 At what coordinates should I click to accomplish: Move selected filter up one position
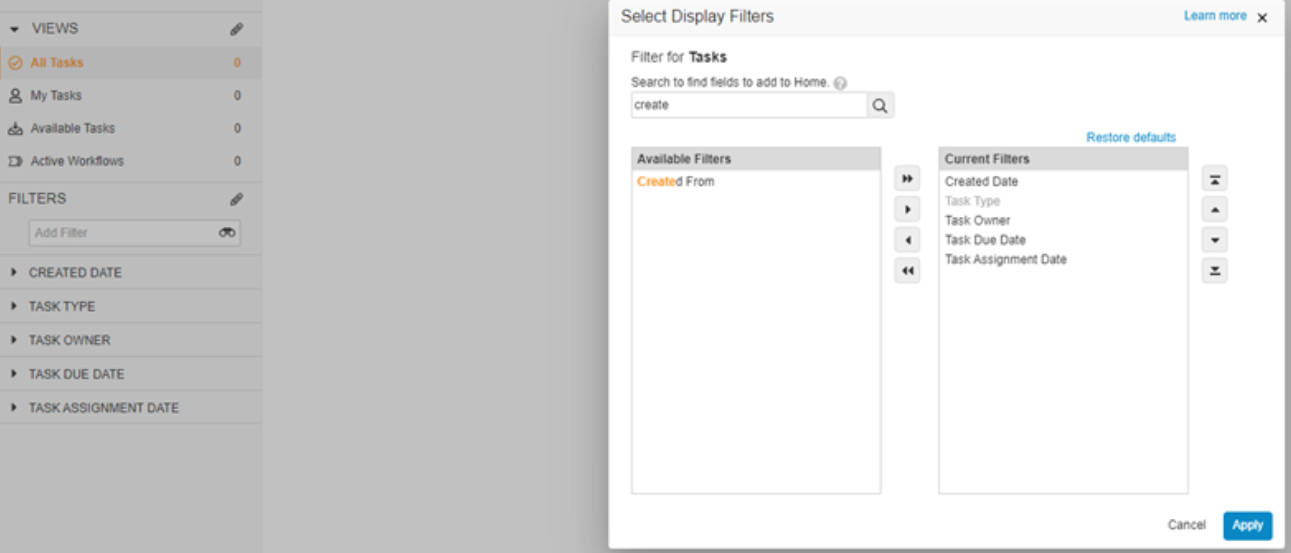[1214, 210]
